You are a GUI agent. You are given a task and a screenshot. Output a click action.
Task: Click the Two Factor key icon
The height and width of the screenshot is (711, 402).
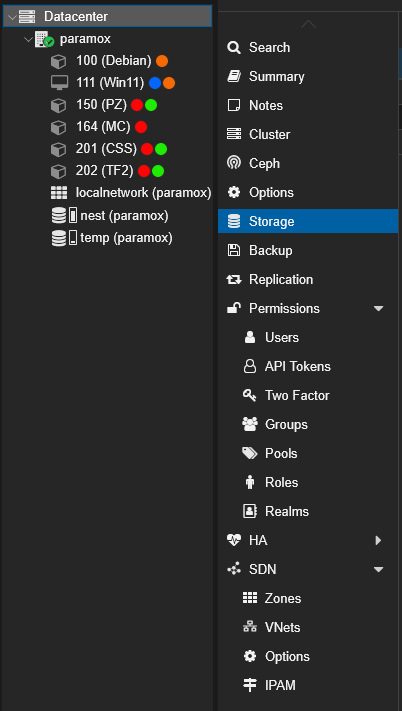[x=250, y=395]
